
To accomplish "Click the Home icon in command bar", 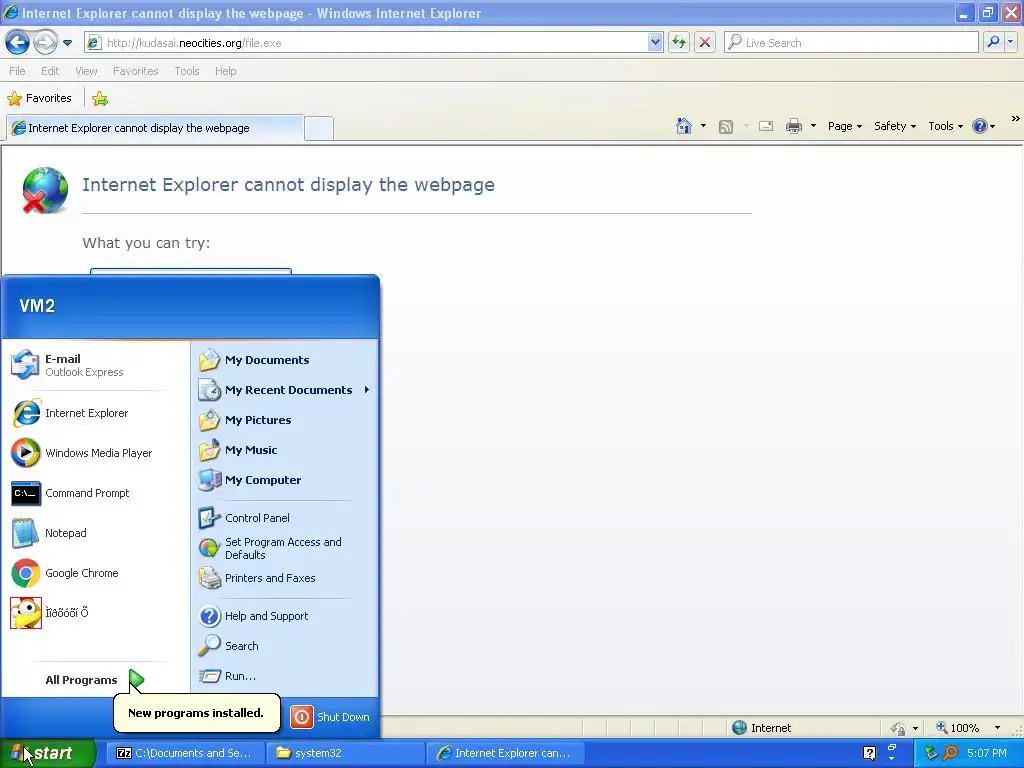I will [x=684, y=126].
